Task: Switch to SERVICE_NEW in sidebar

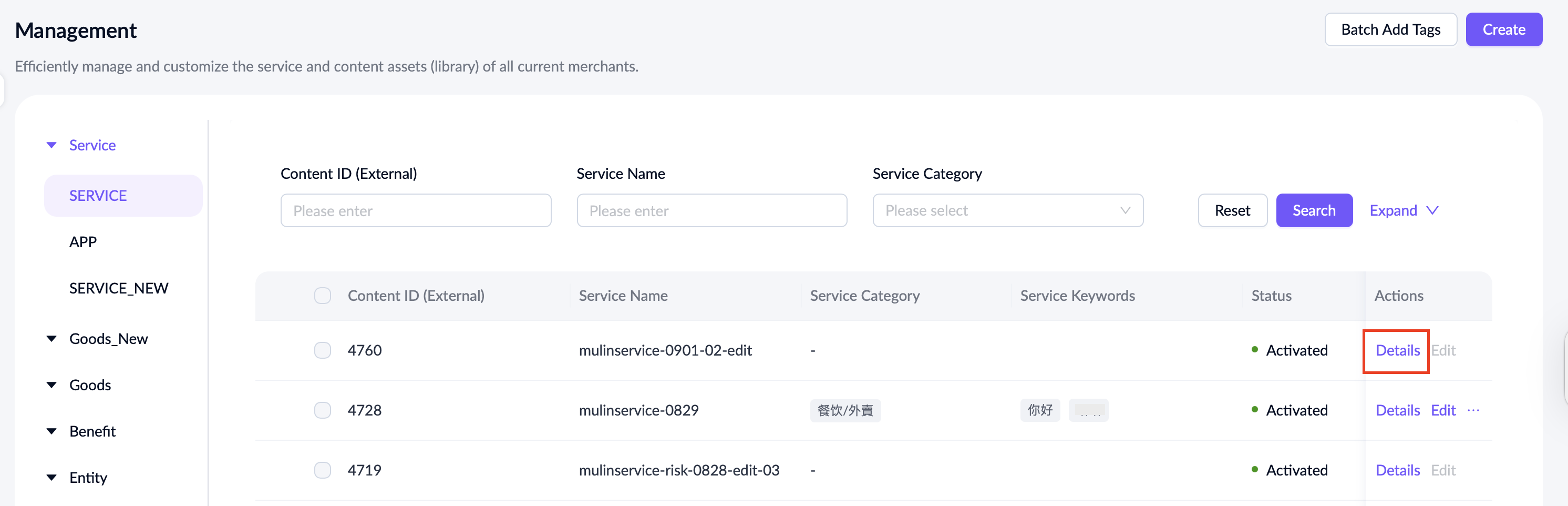Action: [119, 288]
